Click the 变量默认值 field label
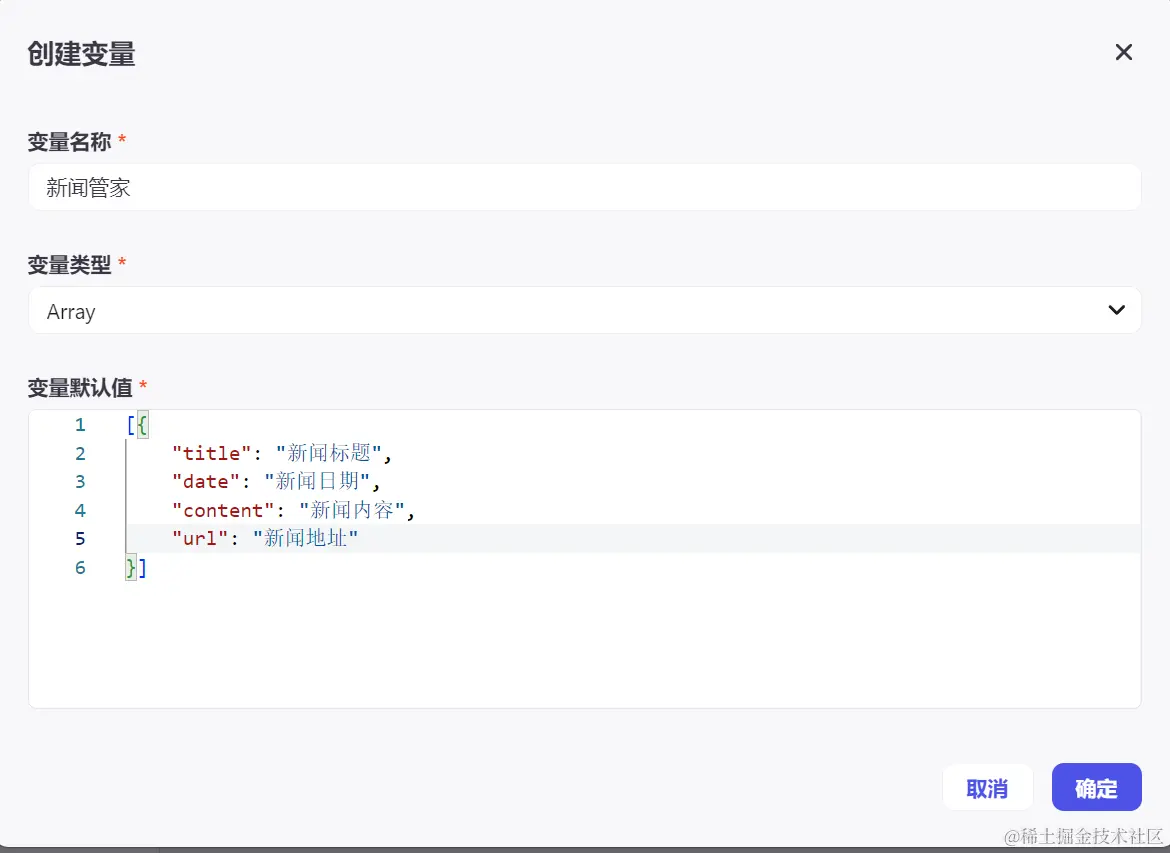 80,387
